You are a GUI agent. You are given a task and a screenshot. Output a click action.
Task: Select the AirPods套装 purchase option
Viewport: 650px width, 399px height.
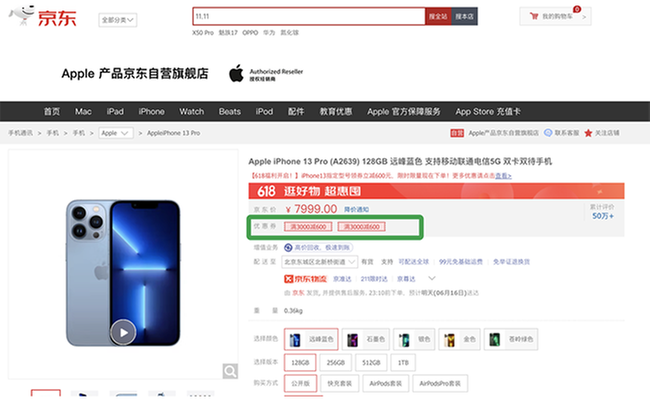click(386, 383)
